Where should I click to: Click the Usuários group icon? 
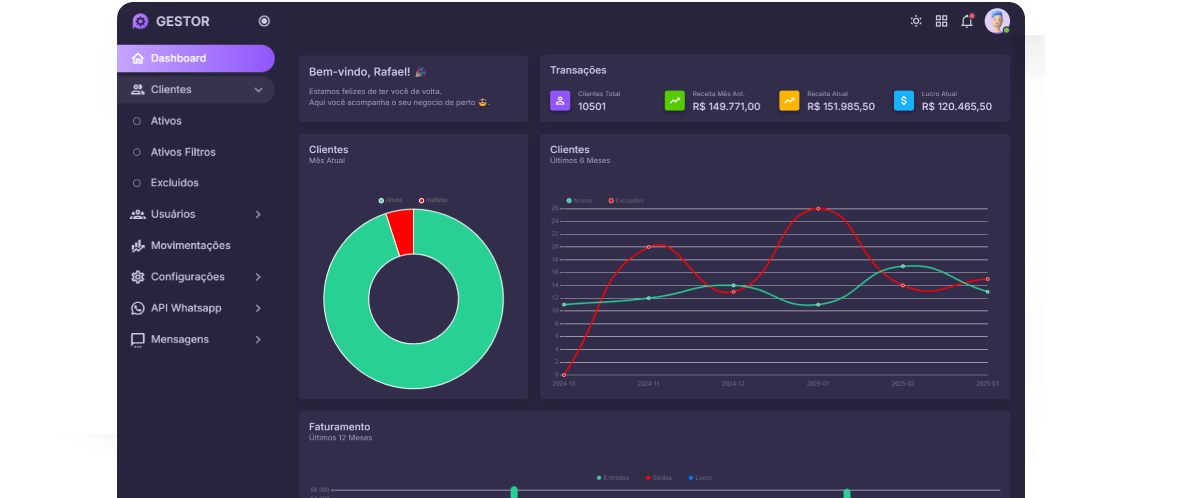(x=138, y=214)
